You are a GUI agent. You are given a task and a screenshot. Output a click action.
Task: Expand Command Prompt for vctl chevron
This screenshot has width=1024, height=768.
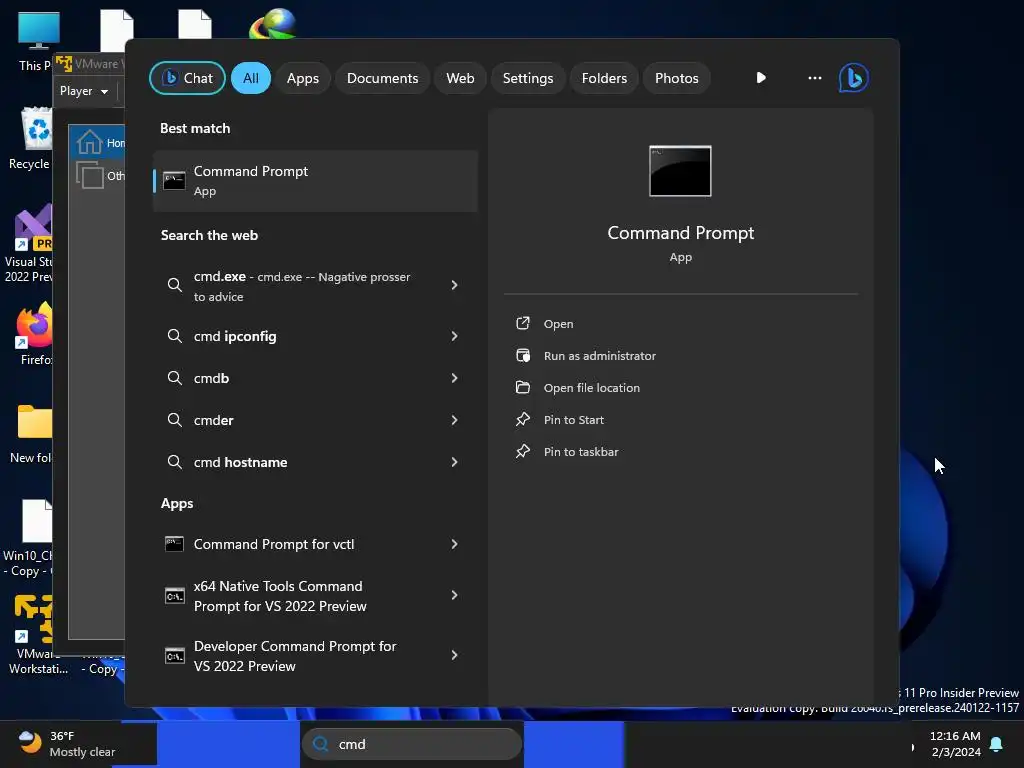click(x=455, y=544)
